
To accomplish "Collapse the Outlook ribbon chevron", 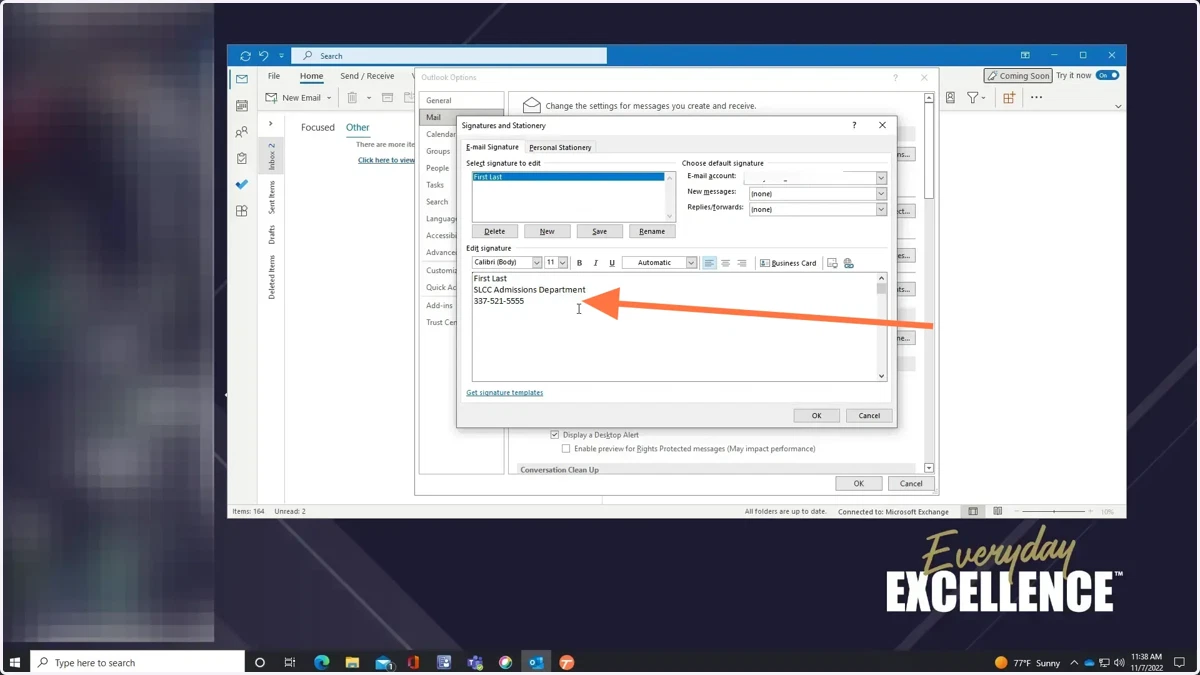I will click(x=1118, y=106).
